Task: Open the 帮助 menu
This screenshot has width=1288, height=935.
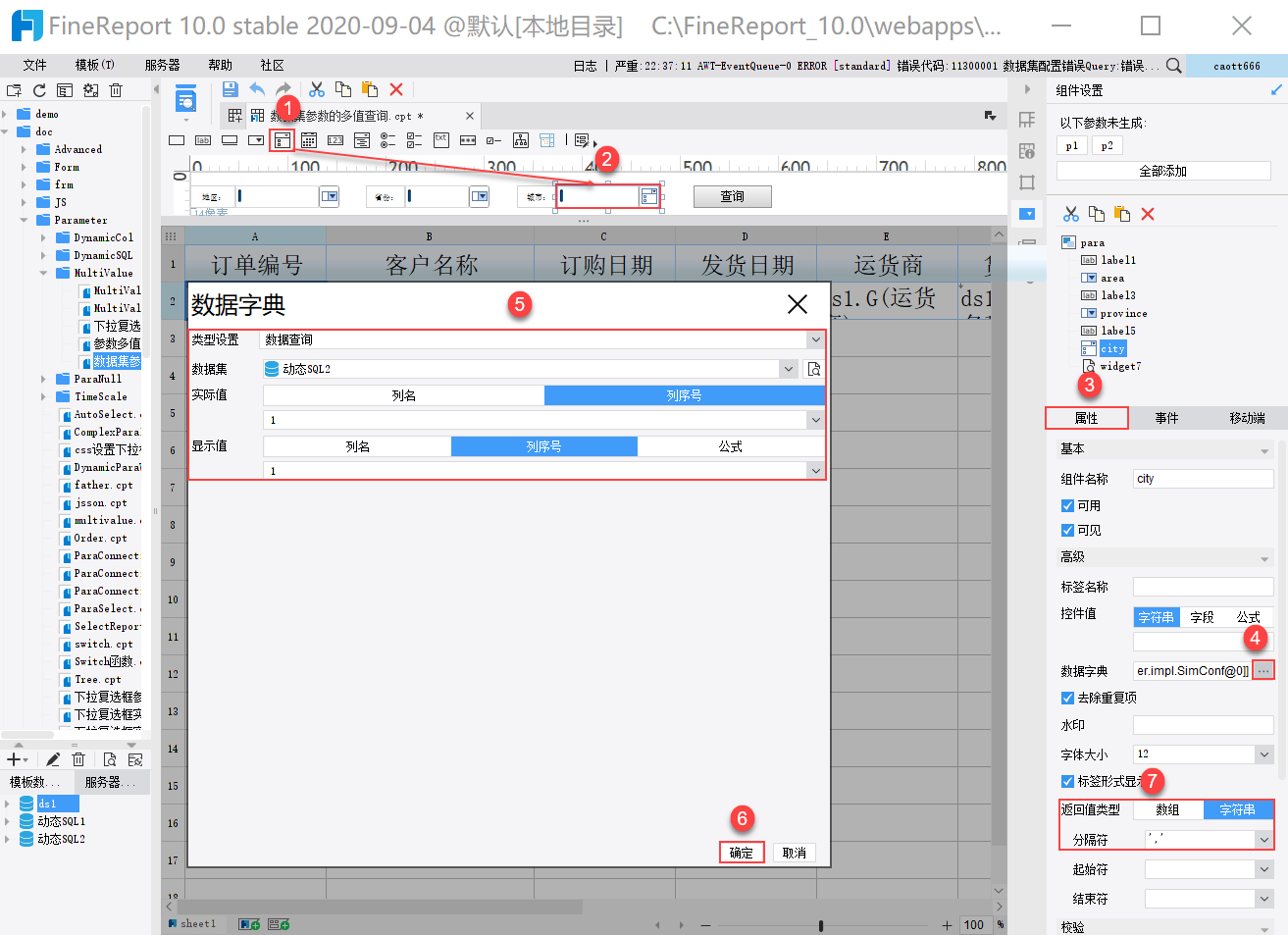Action: [x=221, y=66]
